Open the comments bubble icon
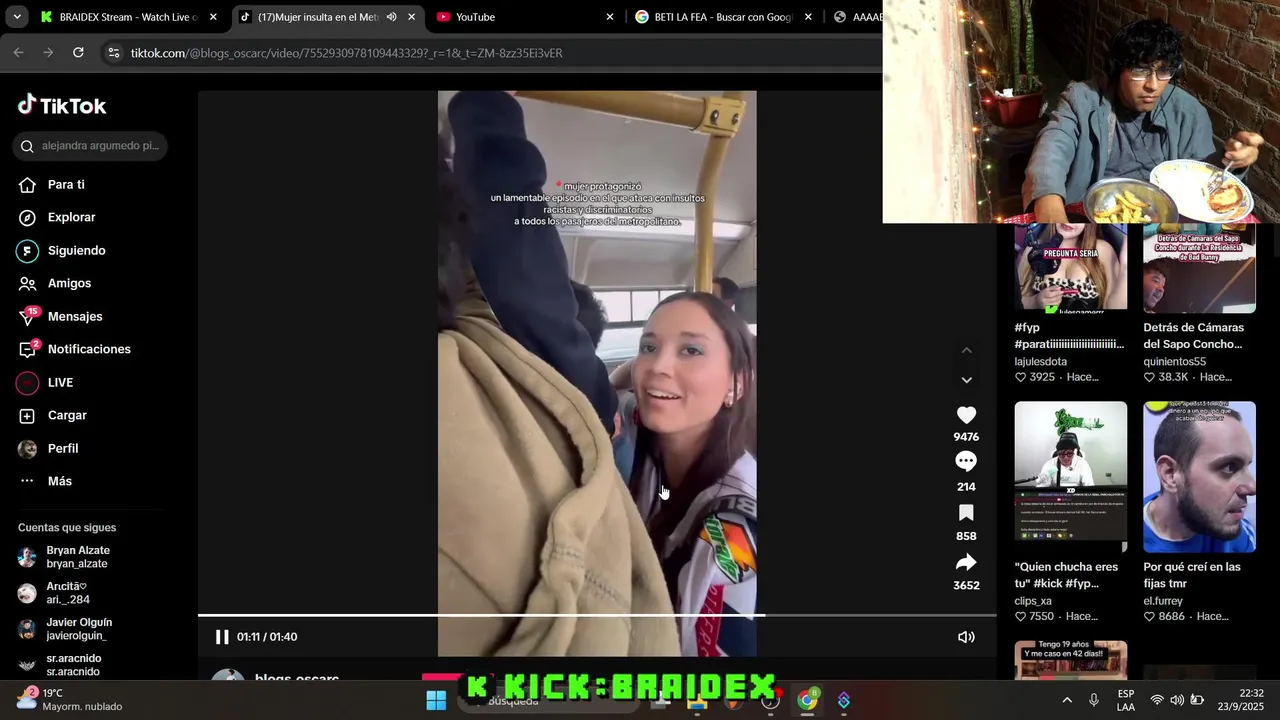The image size is (1280, 720). [966, 461]
